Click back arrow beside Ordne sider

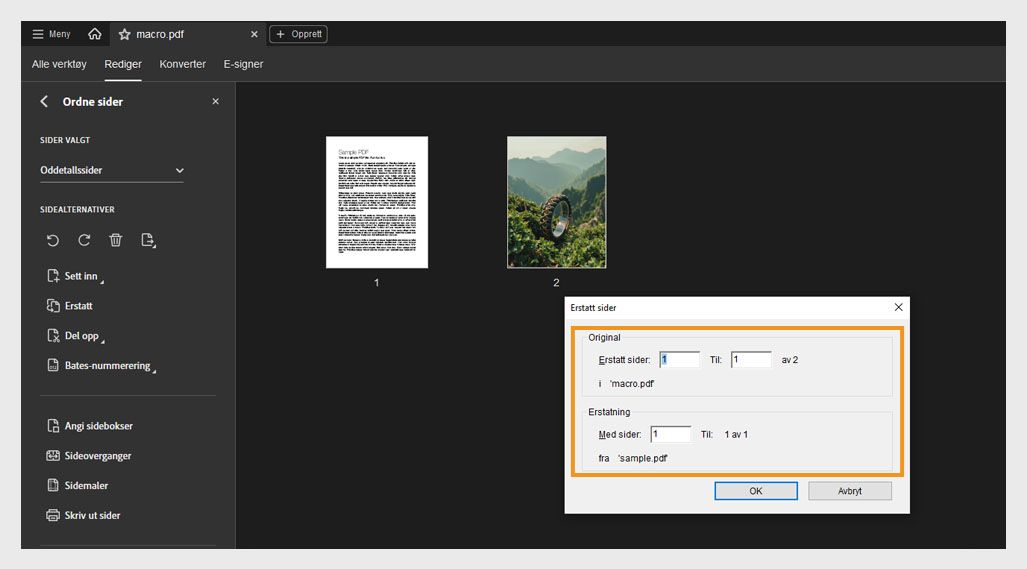coord(44,102)
